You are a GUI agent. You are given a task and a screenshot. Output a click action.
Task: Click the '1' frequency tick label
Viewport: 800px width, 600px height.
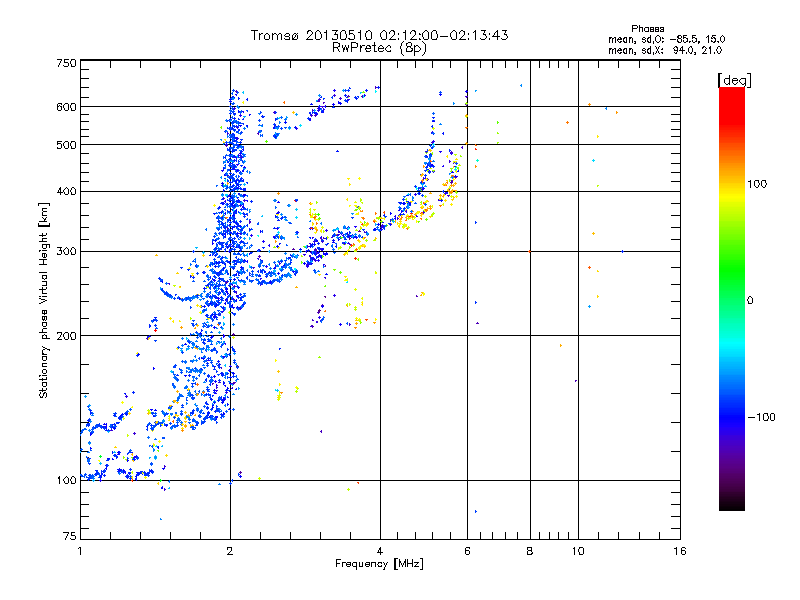click(x=80, y=551)
